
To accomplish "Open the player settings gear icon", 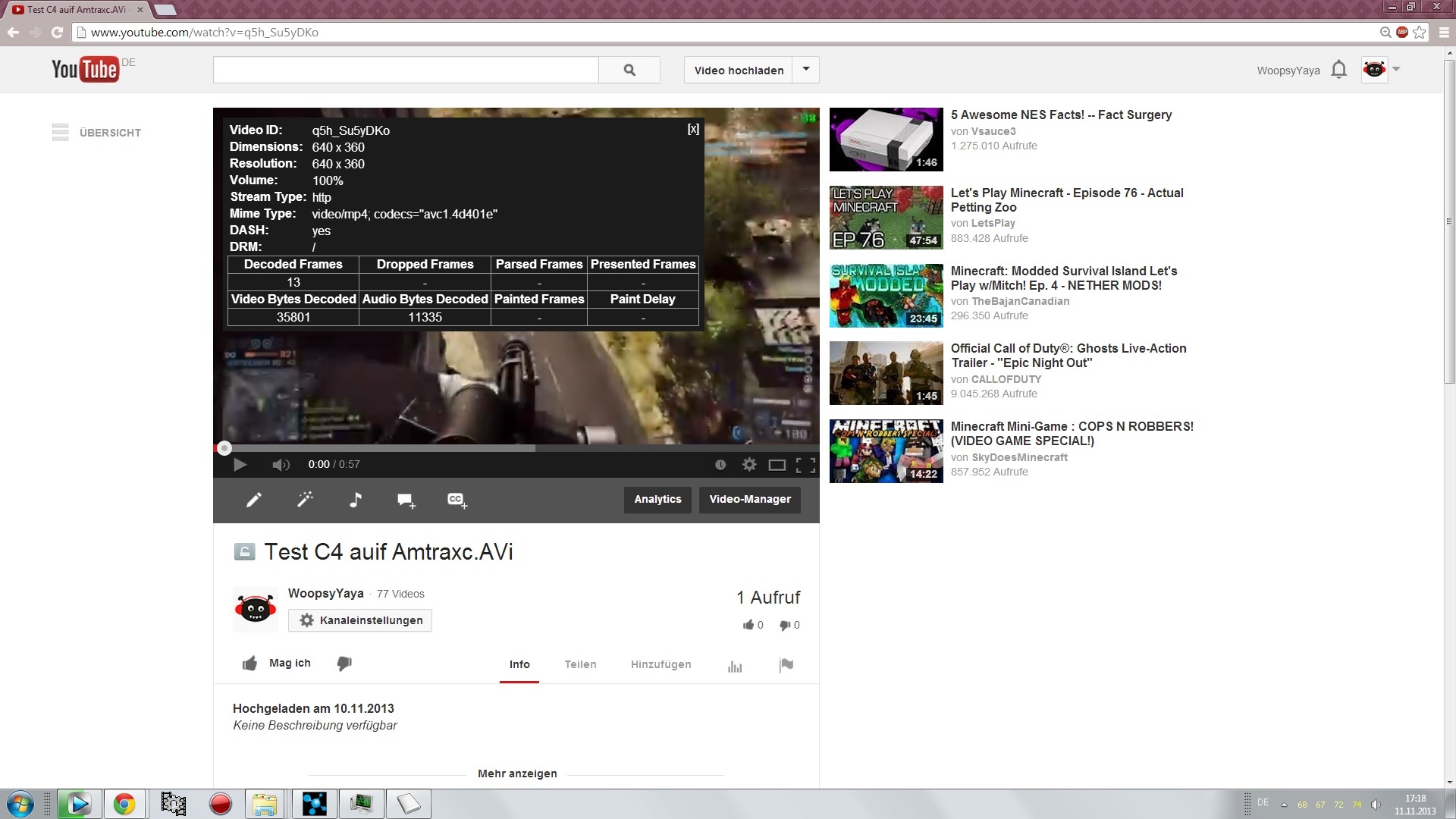I will pyautogui.click(x=749, y=464).
